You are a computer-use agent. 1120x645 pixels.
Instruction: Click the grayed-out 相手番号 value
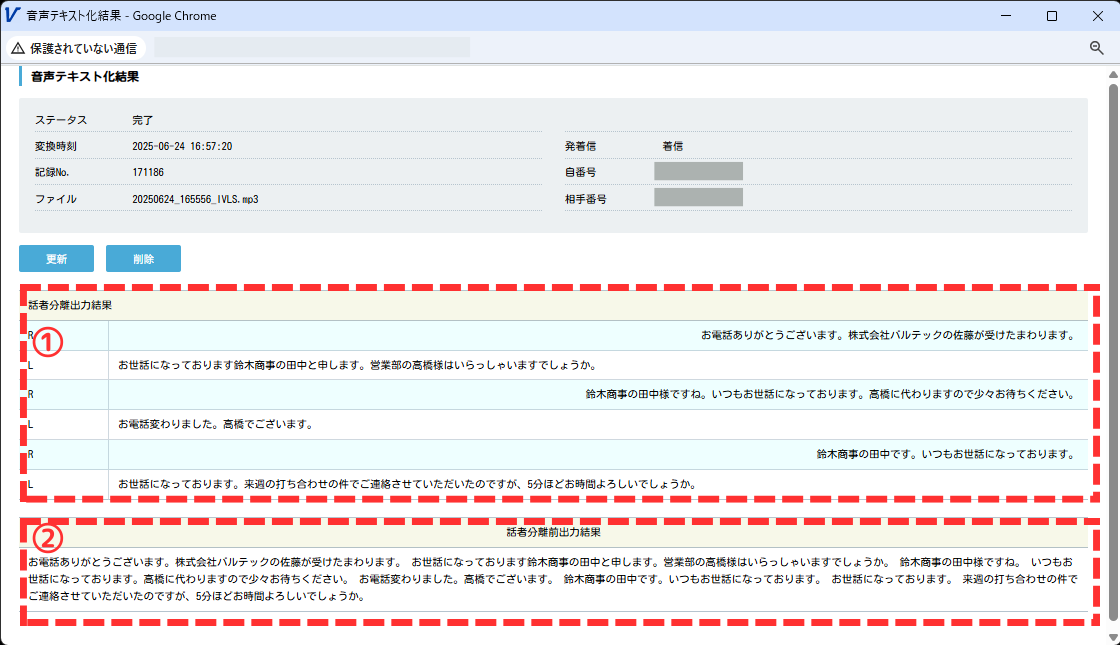coord(698,197)
